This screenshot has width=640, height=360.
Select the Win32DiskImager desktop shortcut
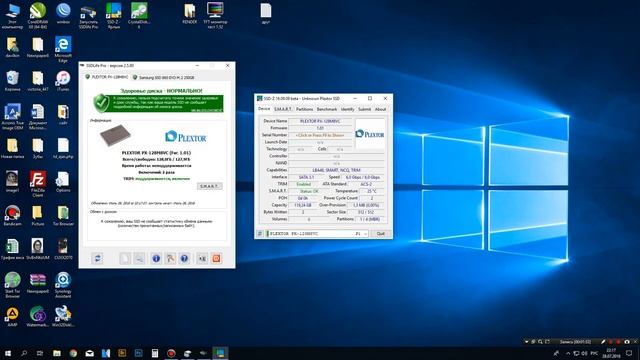click(63, 317)
